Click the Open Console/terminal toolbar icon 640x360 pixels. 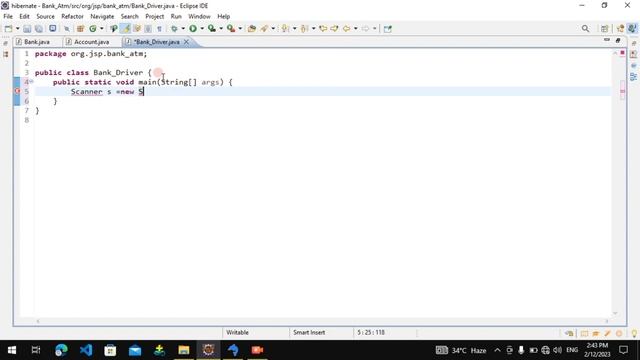pos(53,29)
